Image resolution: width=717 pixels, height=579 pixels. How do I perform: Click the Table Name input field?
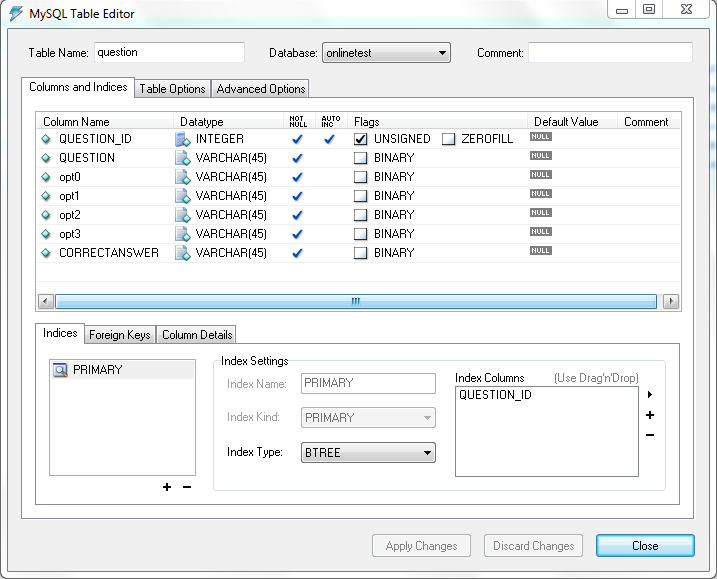(x=169, y=52)
